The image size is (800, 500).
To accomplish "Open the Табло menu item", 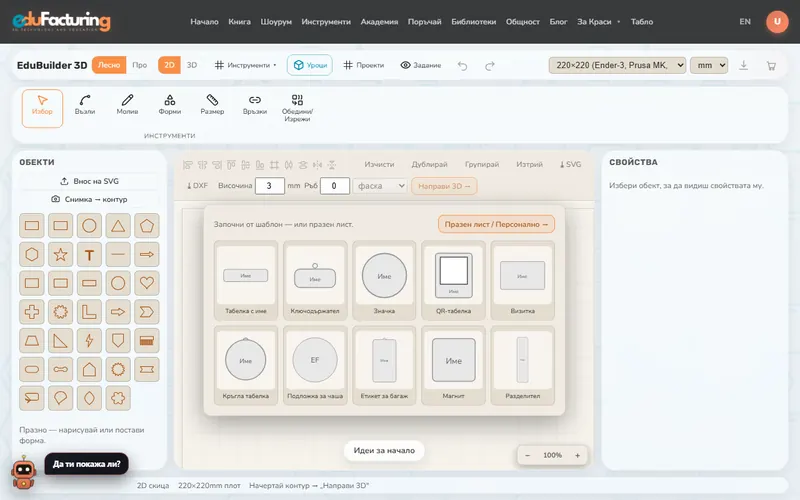I will coord(642,21).
